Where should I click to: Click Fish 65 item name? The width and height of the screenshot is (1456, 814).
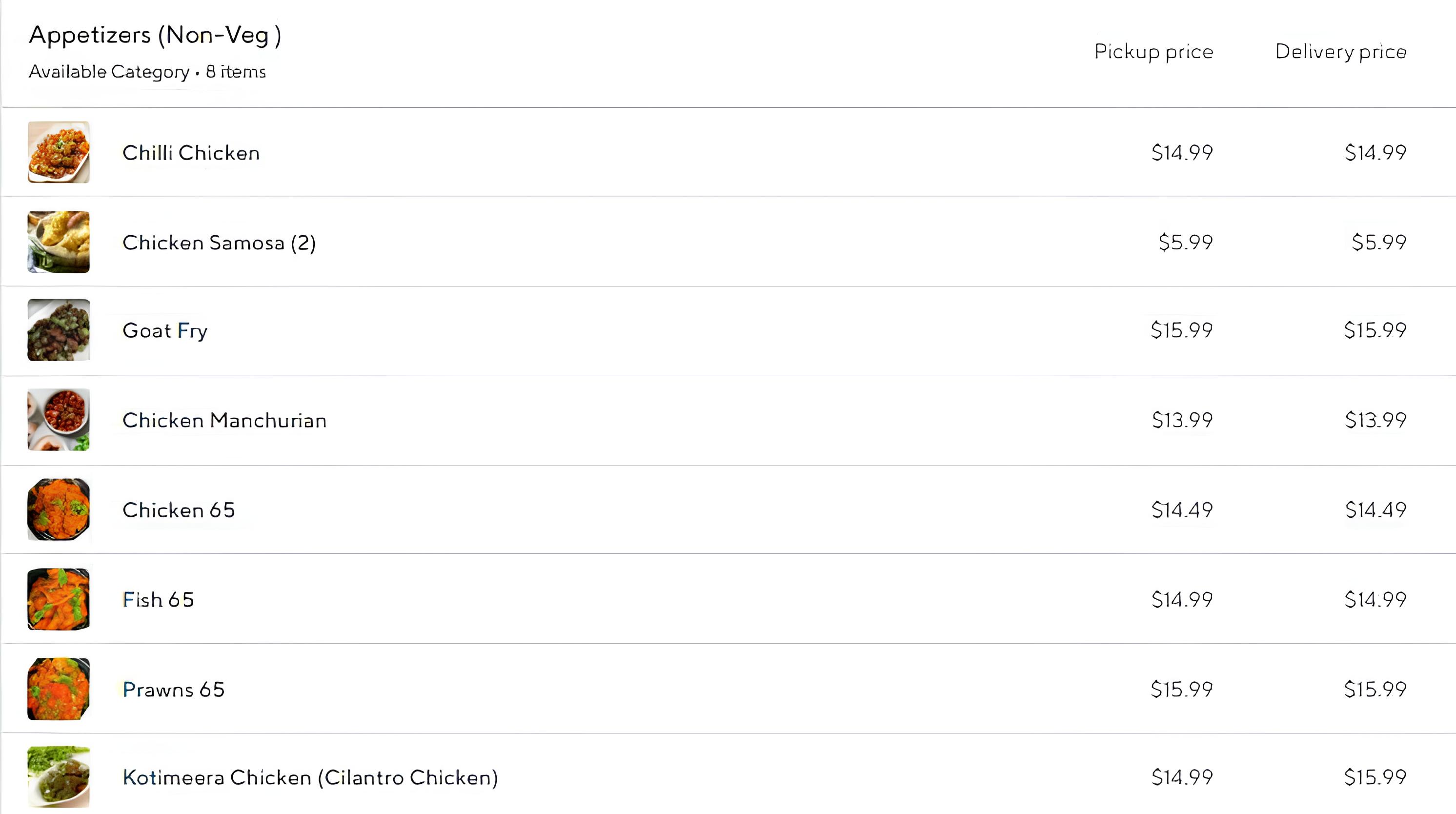coord(158,600)
